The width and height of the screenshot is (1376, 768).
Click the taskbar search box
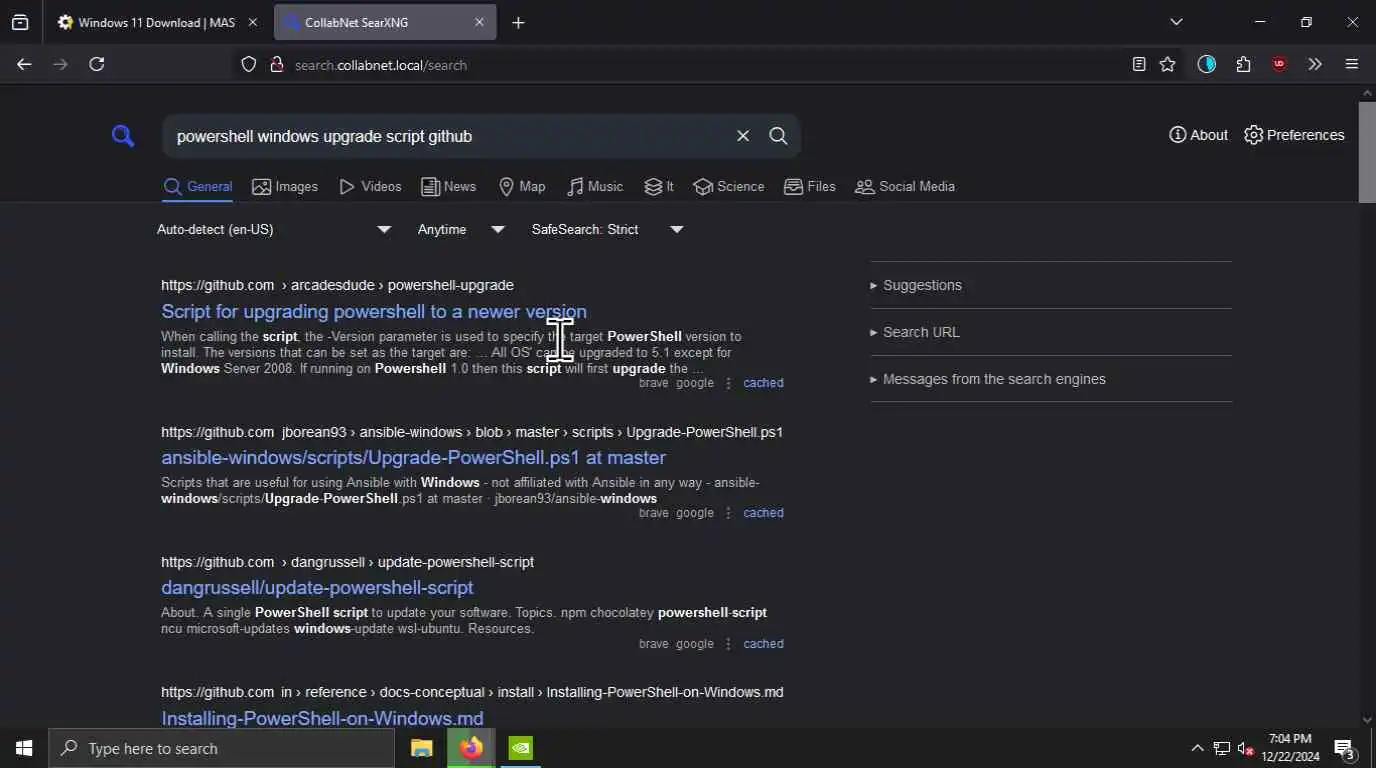pos(221,748)
